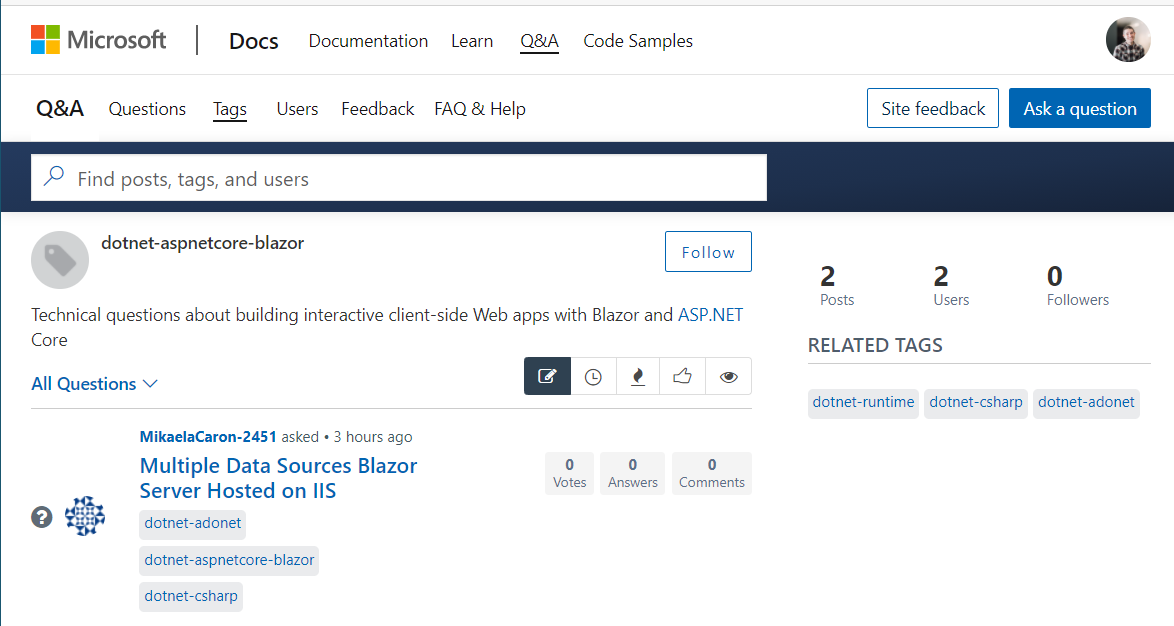Click the '3 hours ago' timestamp
This screenshot has height=626, width=1174.
(x=373, y=437)
